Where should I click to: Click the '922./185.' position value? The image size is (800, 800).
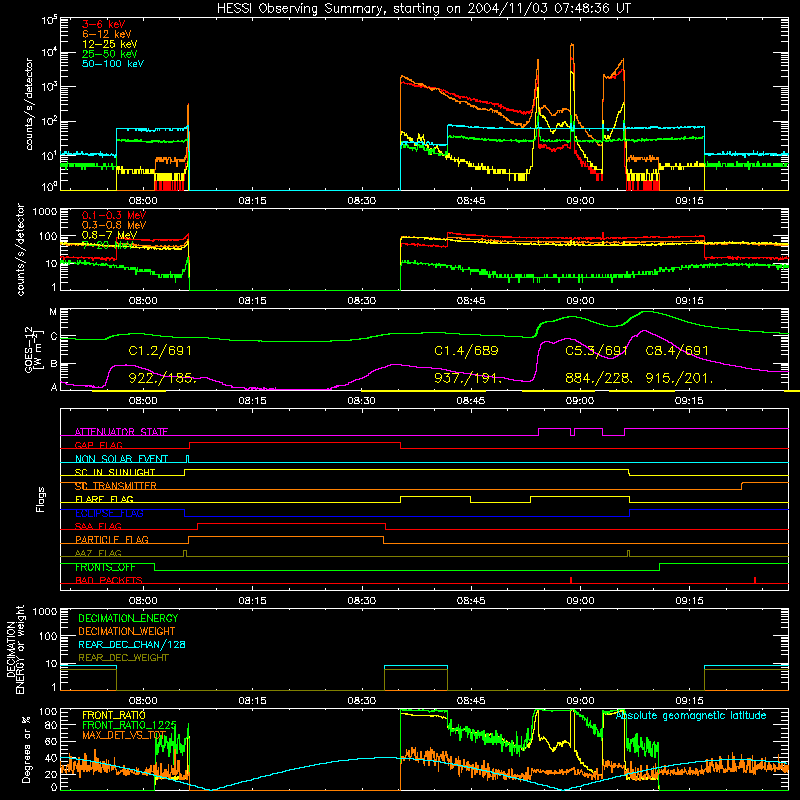click(162, 378)
